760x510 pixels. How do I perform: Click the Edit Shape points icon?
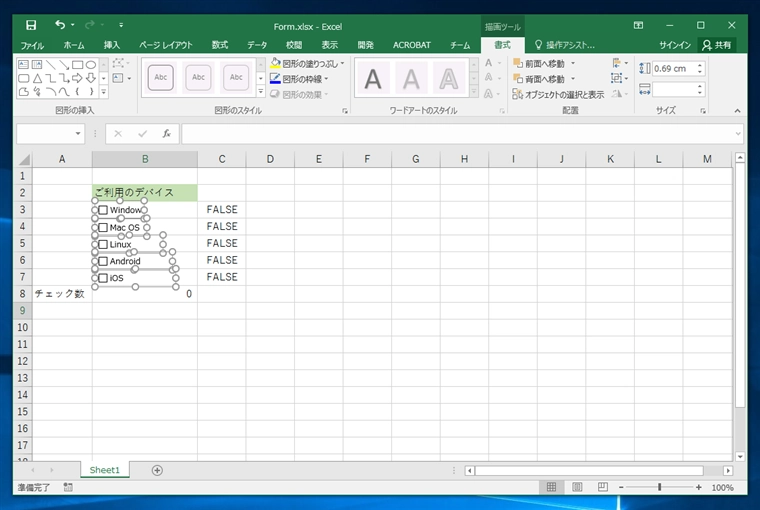pyautogui.click(x=118, y=63)
